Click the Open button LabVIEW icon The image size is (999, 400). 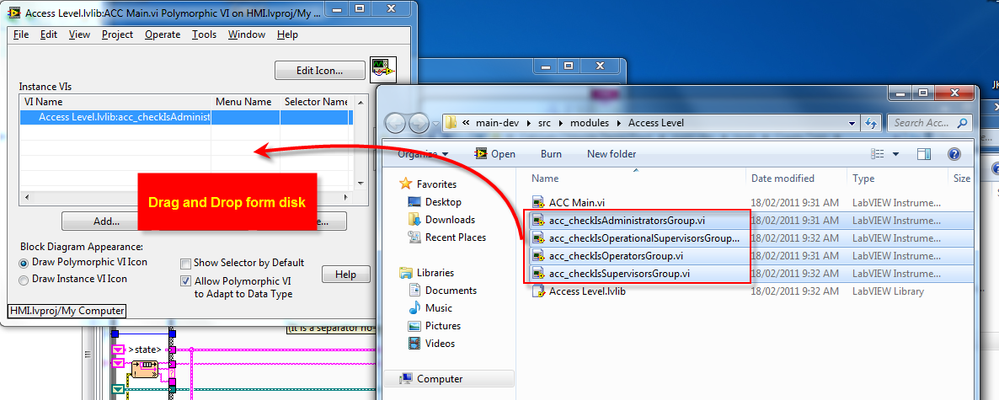click(x=481, y=154)
